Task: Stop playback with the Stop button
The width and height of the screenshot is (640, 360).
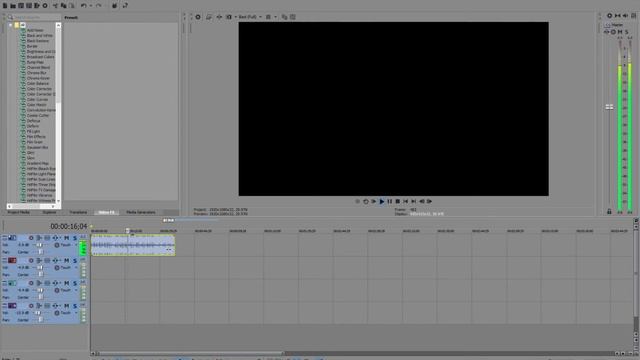Action: point(398,201)
